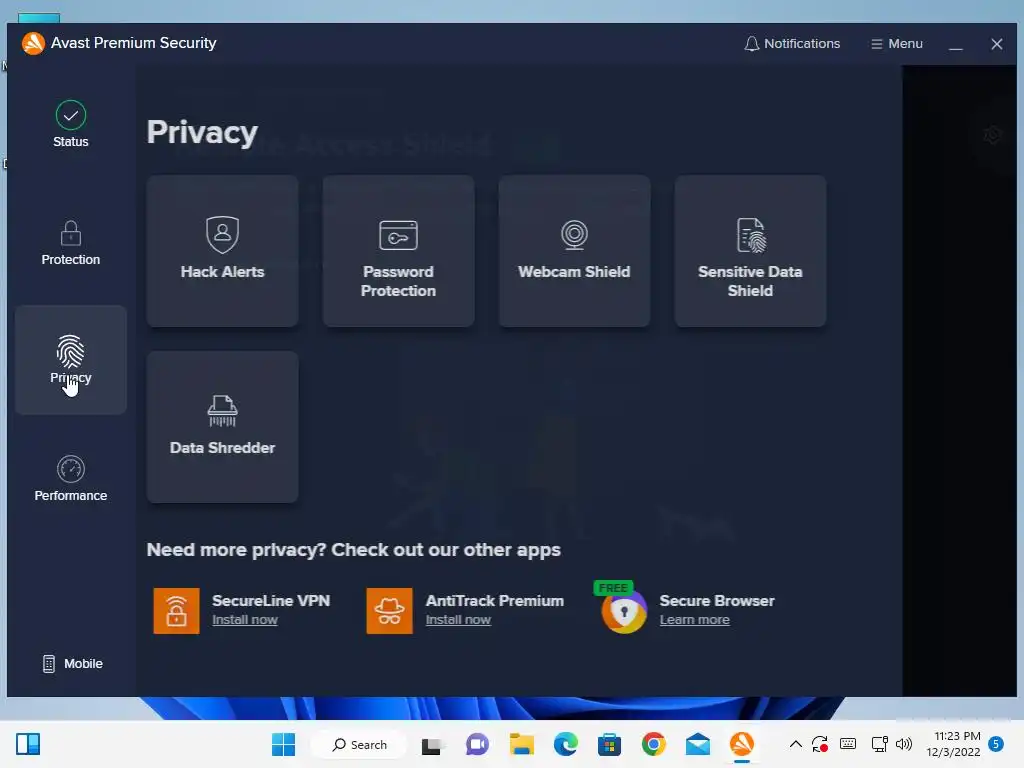Viewport: 1024px width, 768px height.
Task: Select the Privacy fingerprint tab
Action: click(x=71, y=360)
